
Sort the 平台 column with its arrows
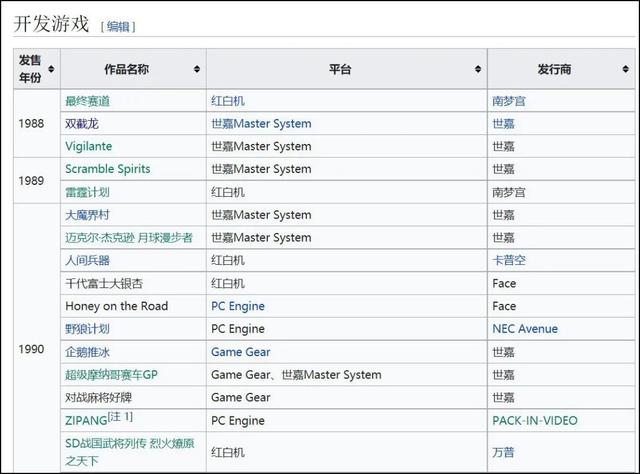pyautogui.click(x=478, y=69)
